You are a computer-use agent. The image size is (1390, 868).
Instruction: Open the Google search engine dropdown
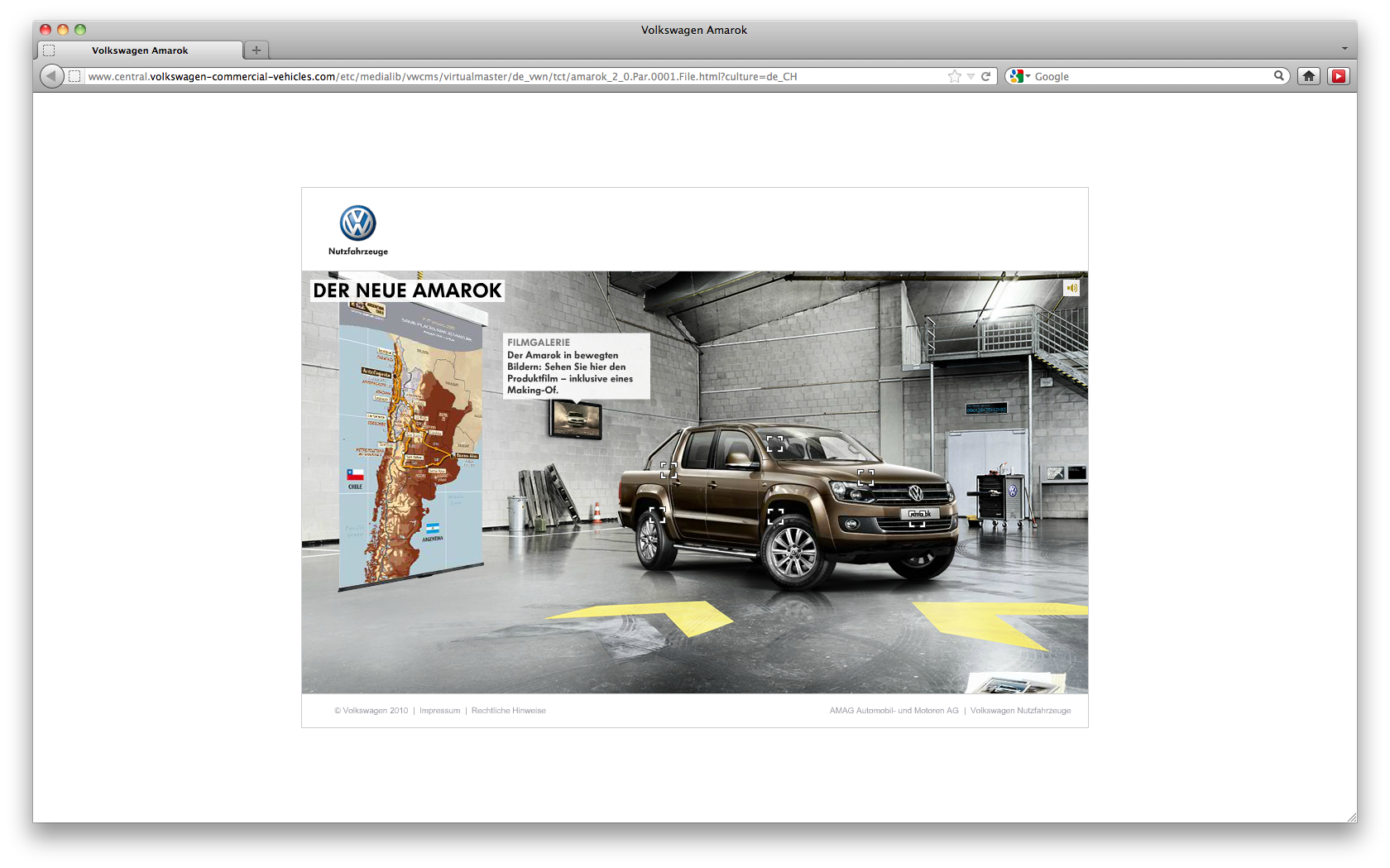[1020, 76]
